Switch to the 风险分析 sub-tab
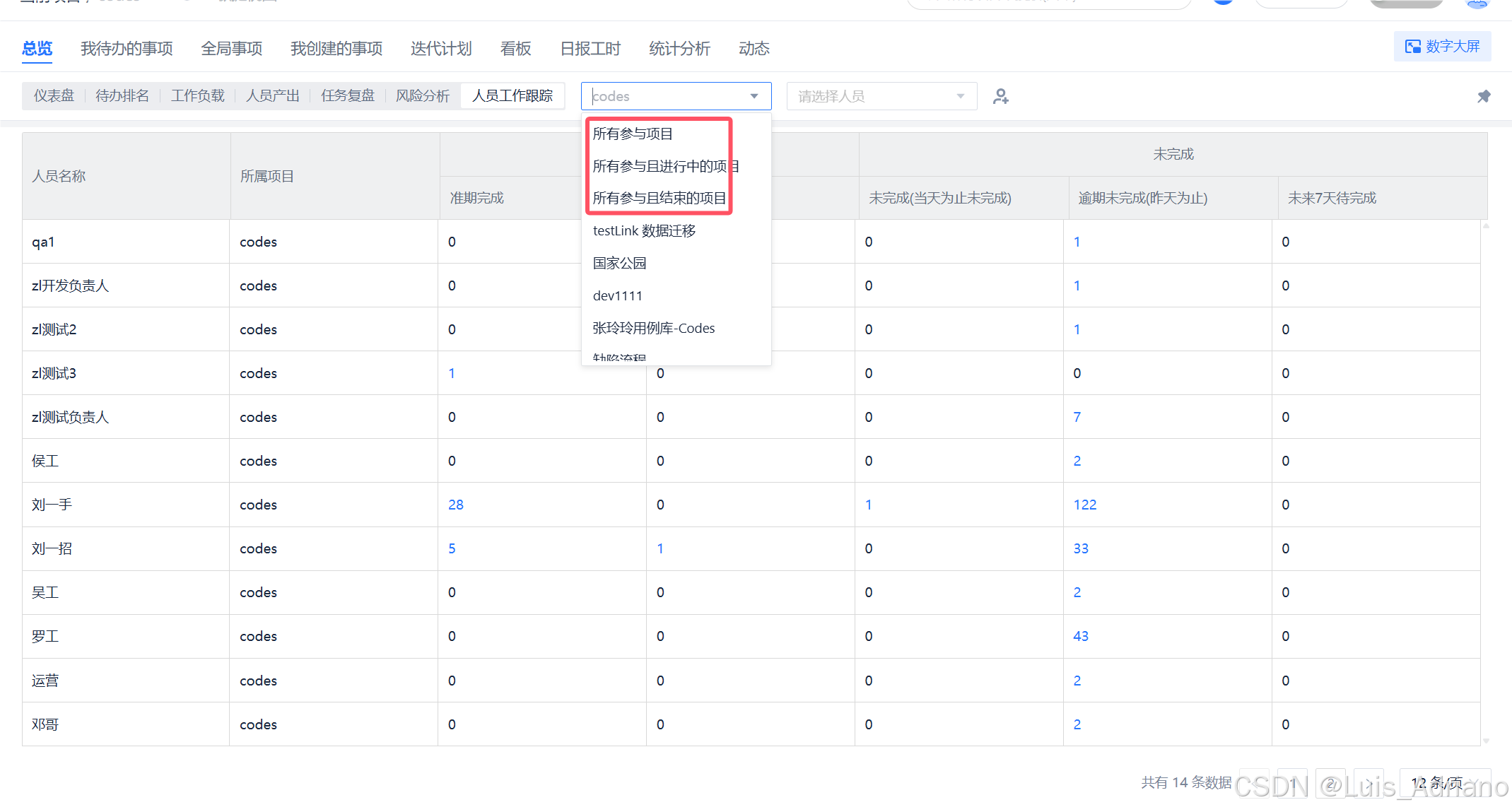The height and width of the screenshot is (812, 1512). click(422, 95)
